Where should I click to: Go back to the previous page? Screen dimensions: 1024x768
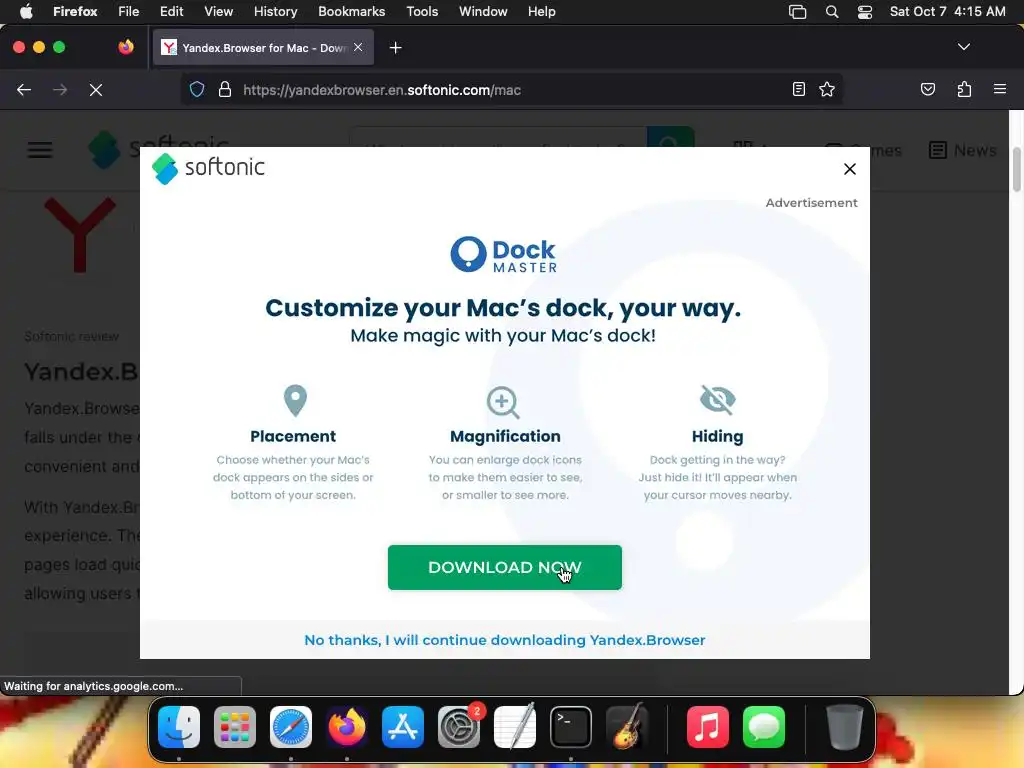pos(24,90)
